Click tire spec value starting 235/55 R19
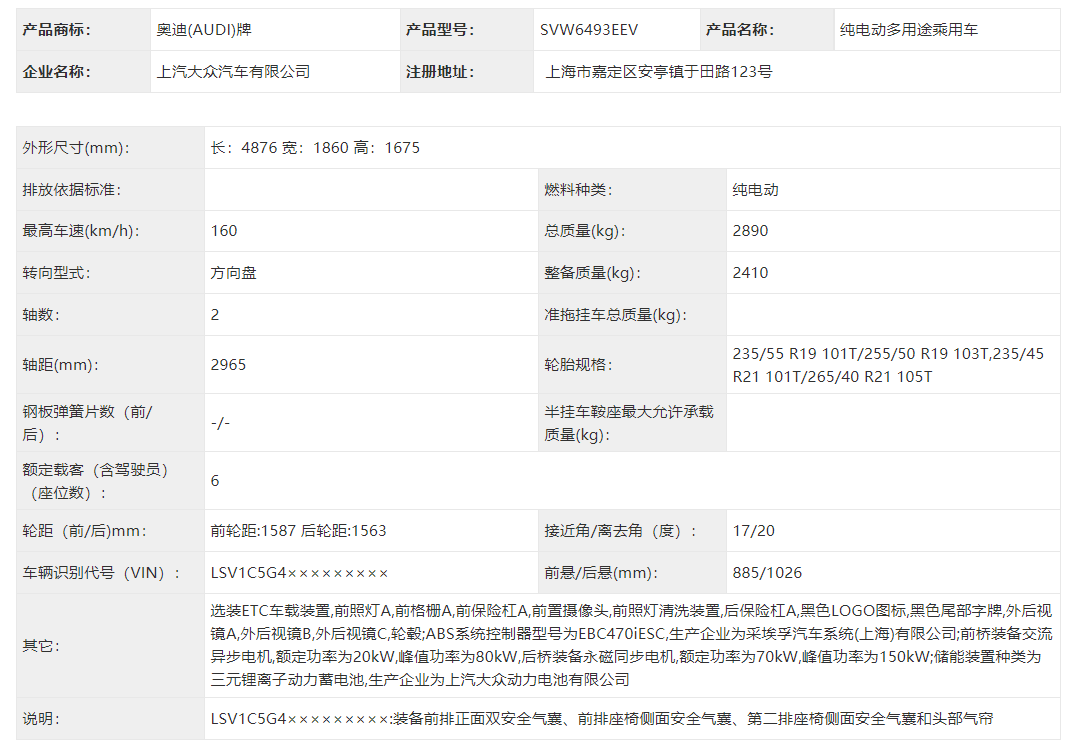Screen dimensions: 1075x746 pos(888,365)
